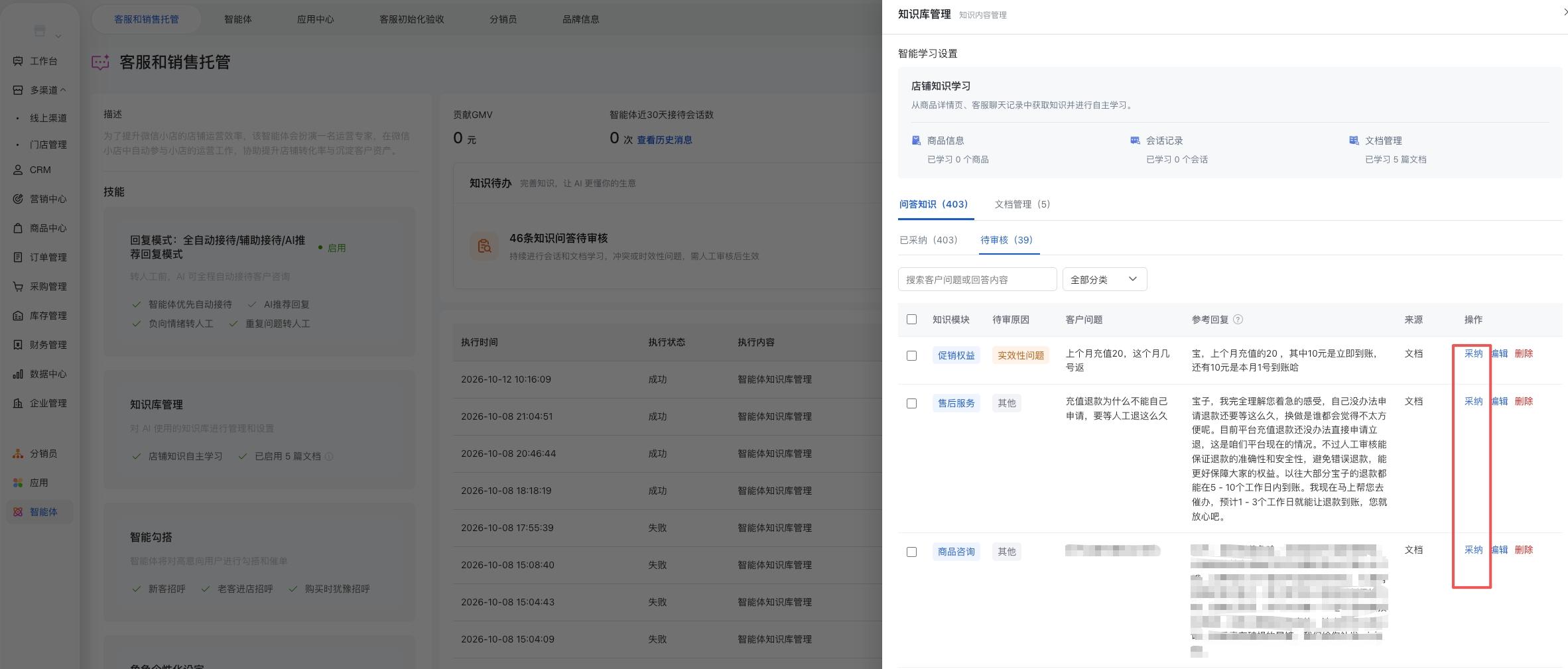Switch to 文档管理（5）tab

1022,204
